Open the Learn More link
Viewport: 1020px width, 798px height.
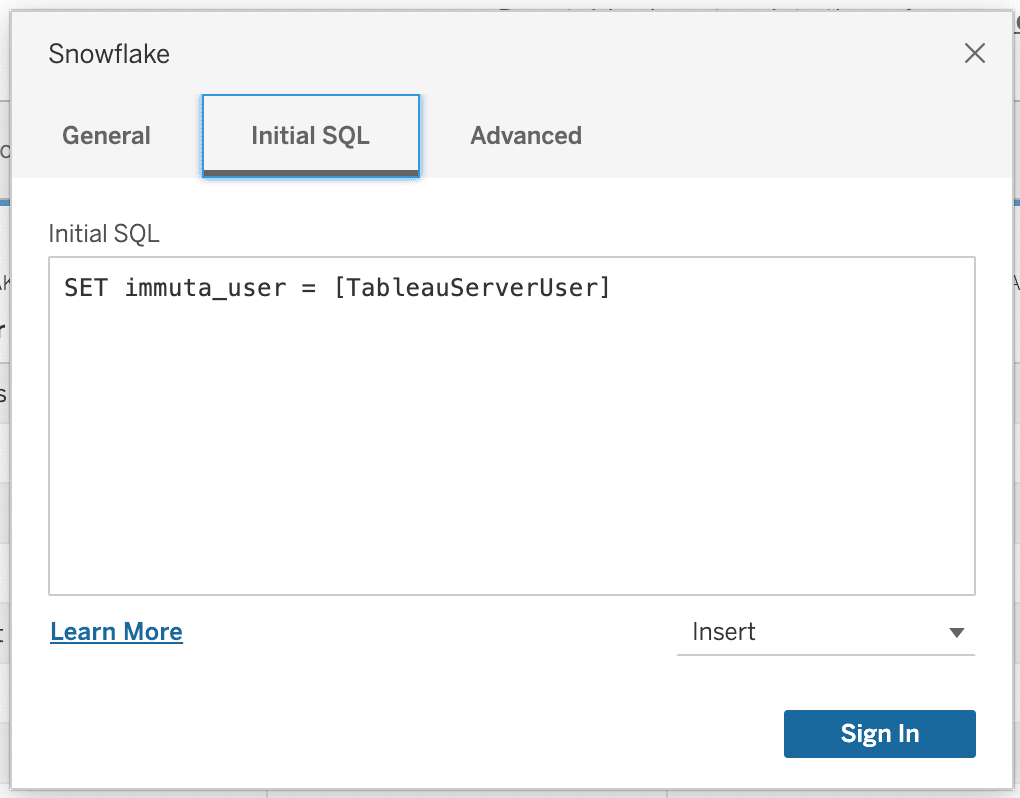pyautogui.click(x=116, y=632)
